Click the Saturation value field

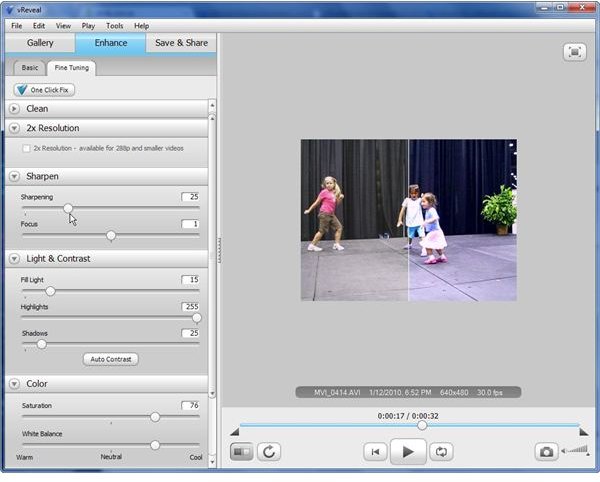tap(190, 405)
